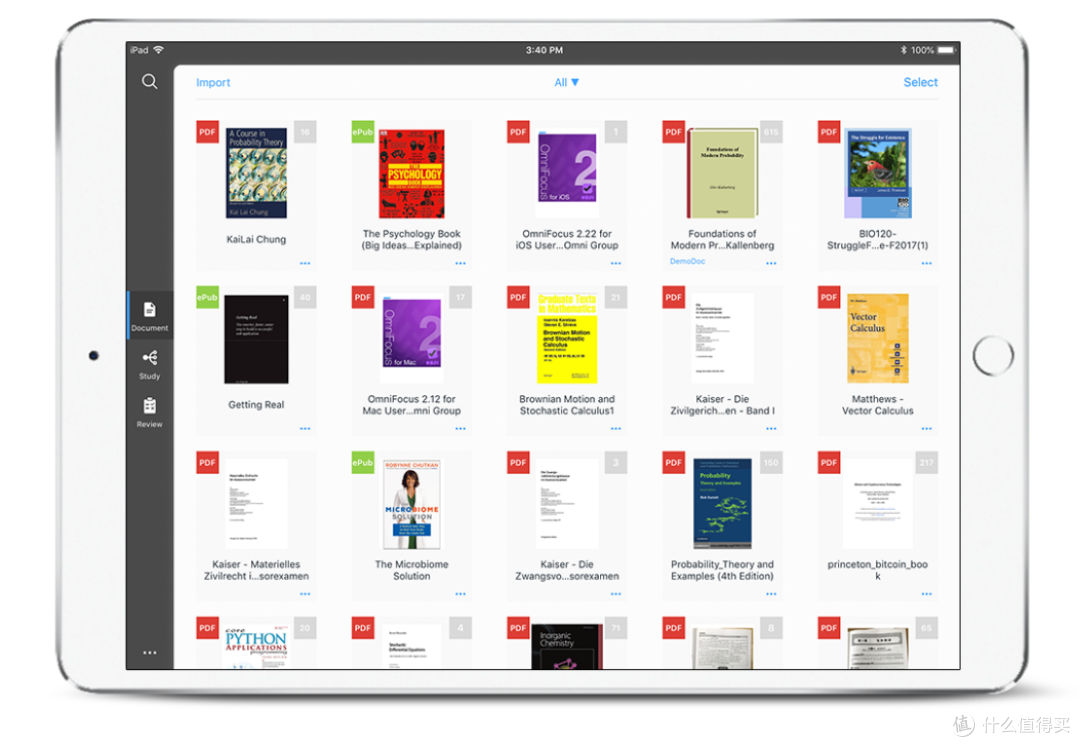Open more options for Getting Real
Image resolution: width=1080 pixels, height=747 pixels.
point(305,429)
